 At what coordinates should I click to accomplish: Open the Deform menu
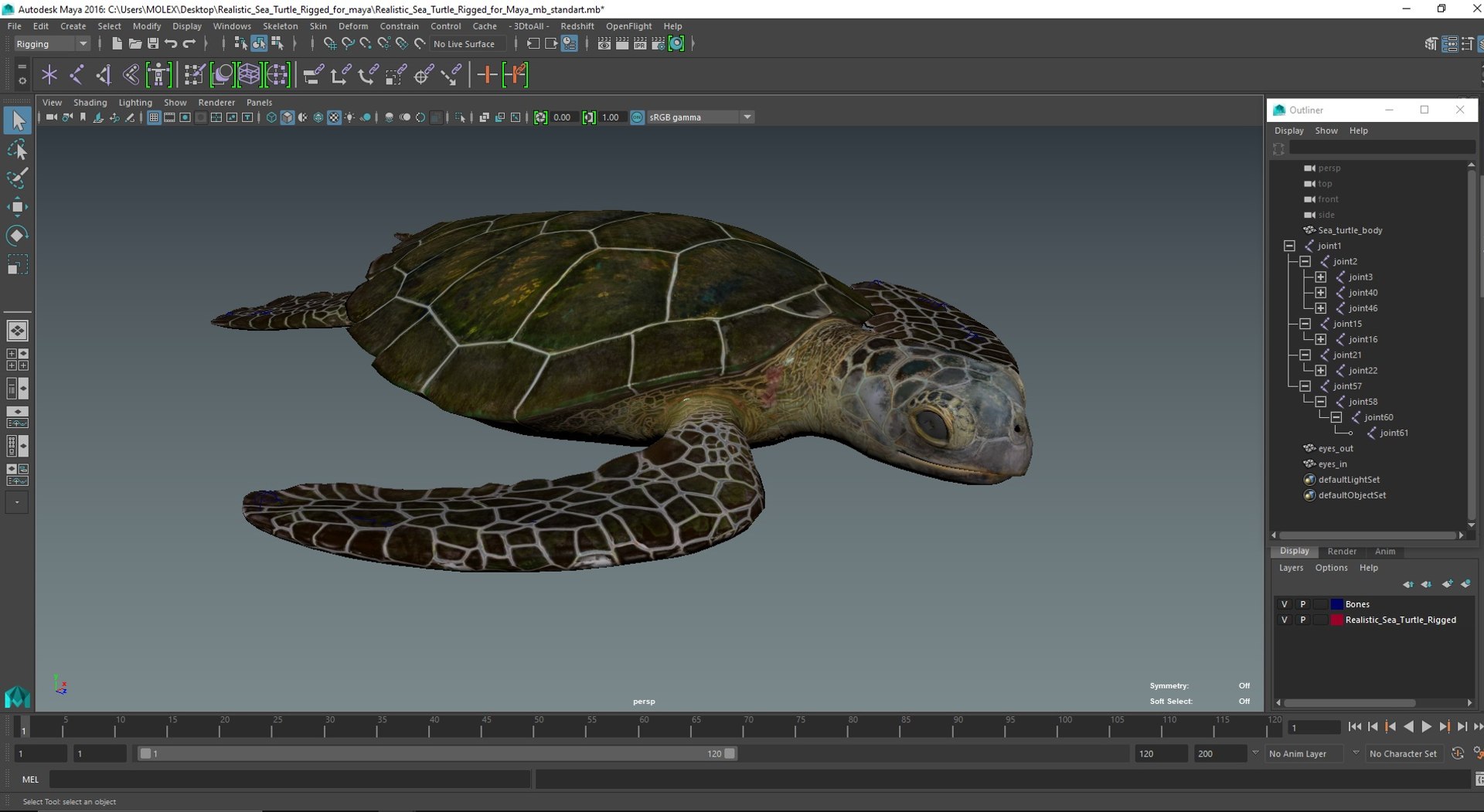(353, 26)
